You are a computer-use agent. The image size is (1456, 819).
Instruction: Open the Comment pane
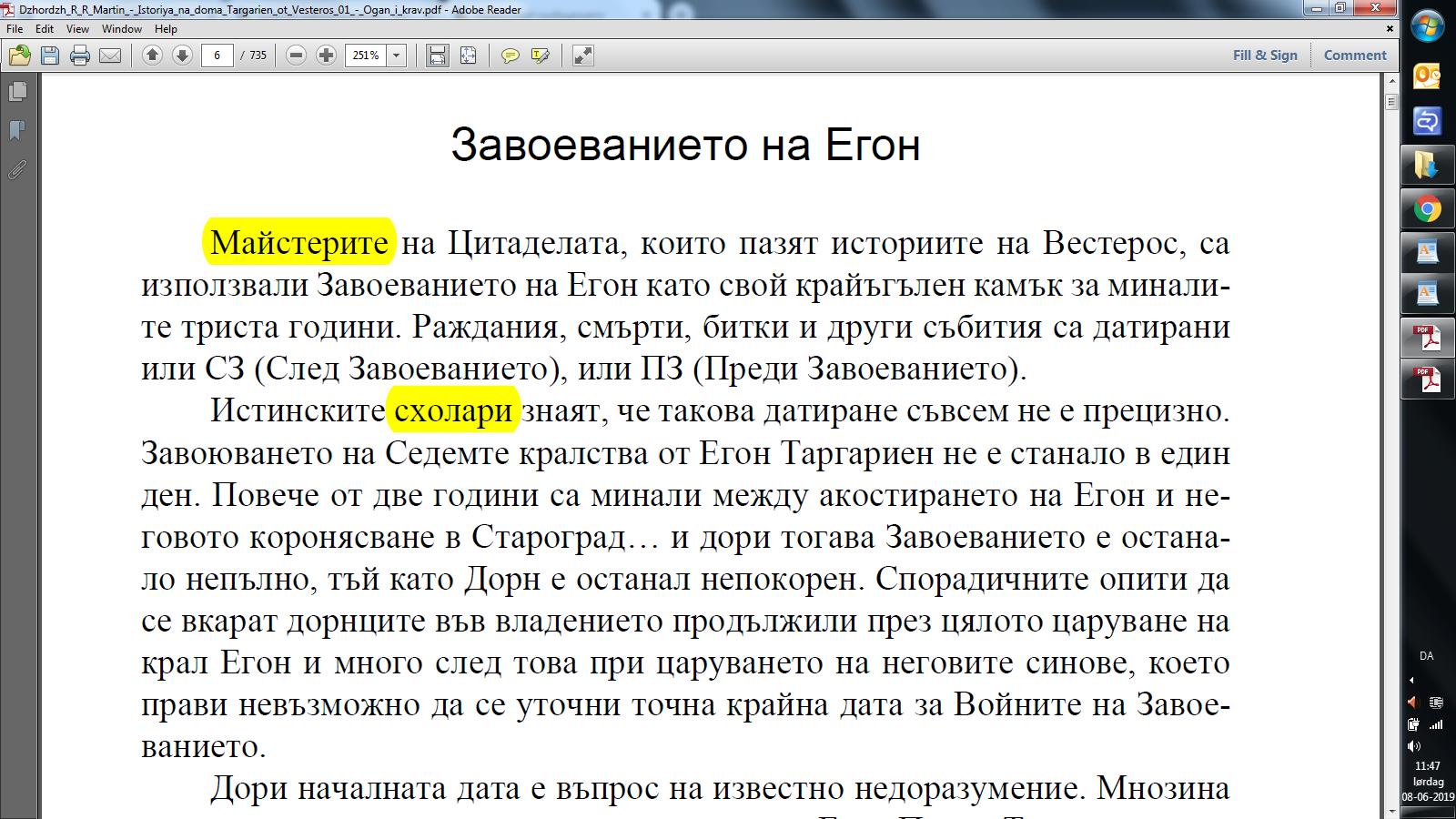click(x=1355, y=56)
